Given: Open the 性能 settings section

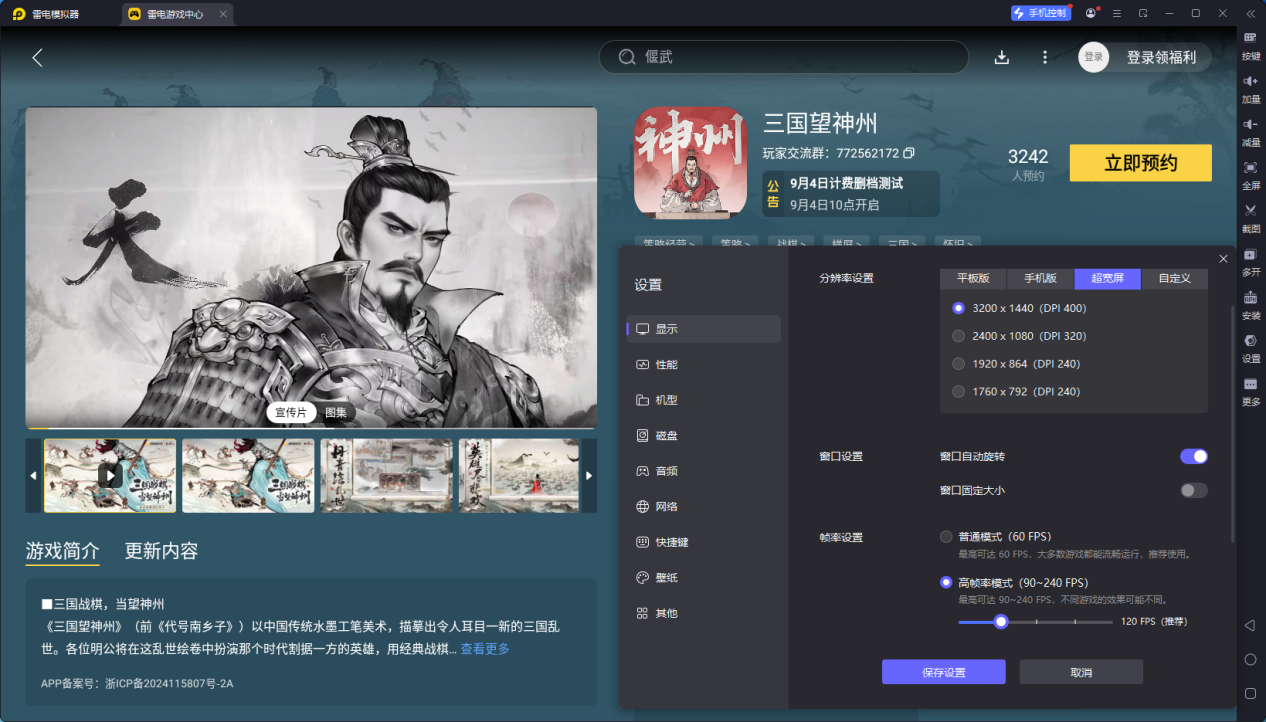Looking at the screenshot, I should (x=703, y=365).
